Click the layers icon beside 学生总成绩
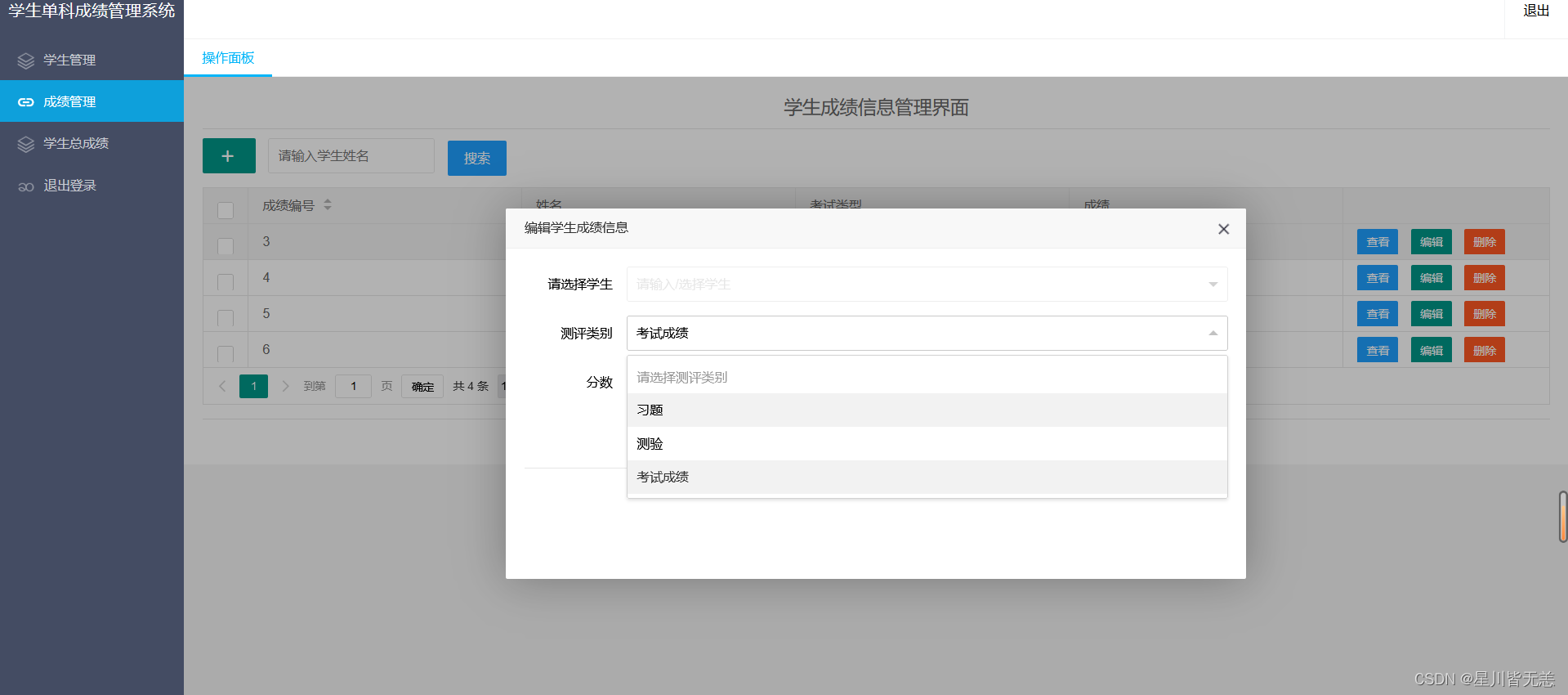The image size is (1568, 695). (x=26, y=144)
